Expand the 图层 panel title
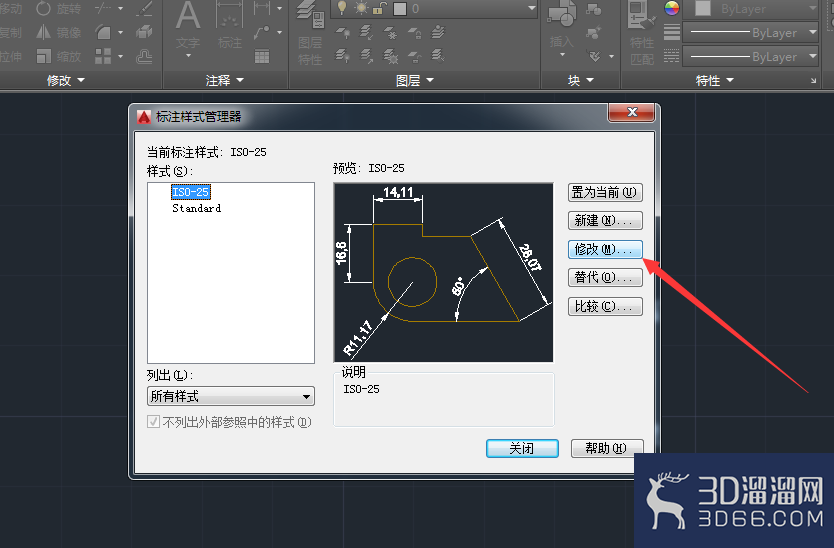The height and width of the screenshot is (548, 834). coord(414,80)
